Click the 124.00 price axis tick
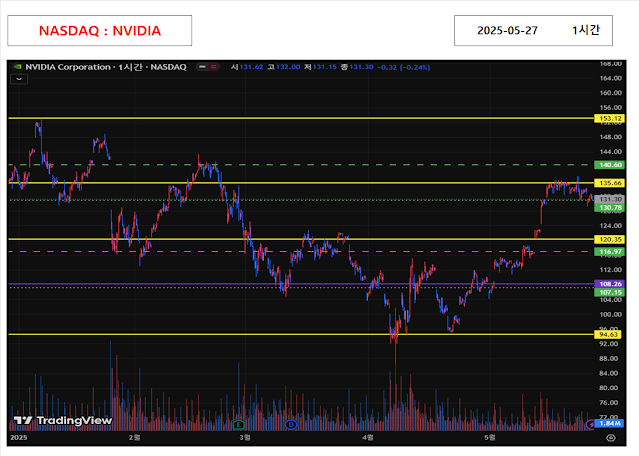This screenshot has width=639, height=456. [610, 225]
